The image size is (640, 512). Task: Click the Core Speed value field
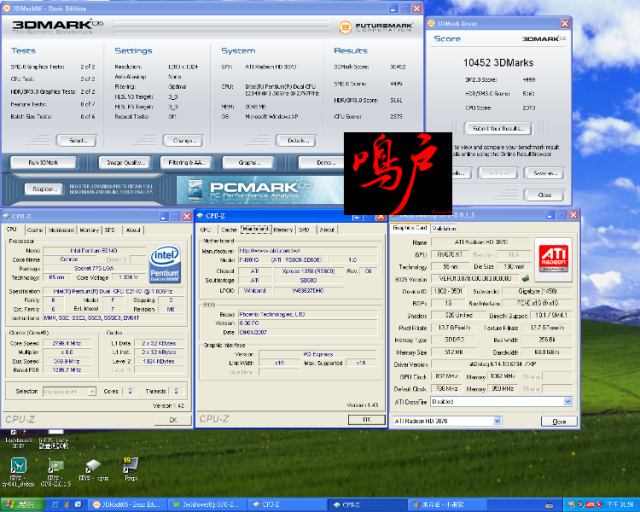tap(66, 343)
